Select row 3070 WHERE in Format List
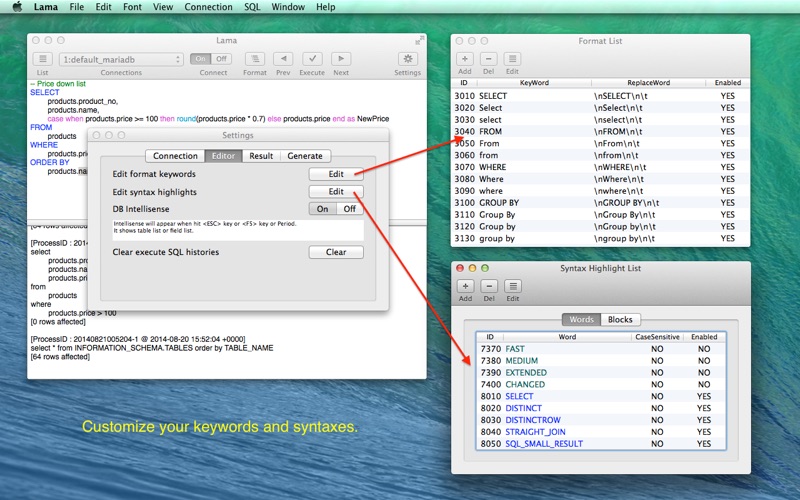The image size is (800, 500). point(601,167)
